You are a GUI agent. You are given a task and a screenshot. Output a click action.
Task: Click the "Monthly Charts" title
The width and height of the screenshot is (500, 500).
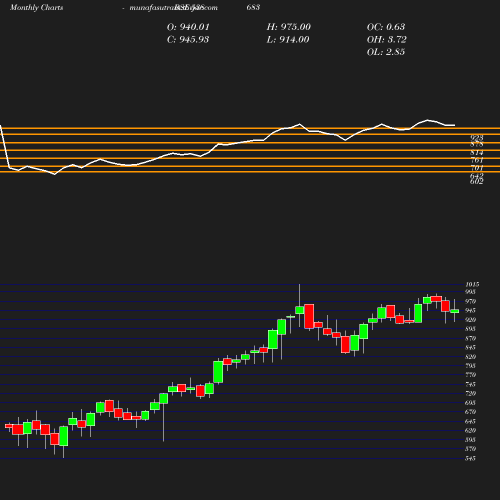pyautogui.click(x=36, y=7)
